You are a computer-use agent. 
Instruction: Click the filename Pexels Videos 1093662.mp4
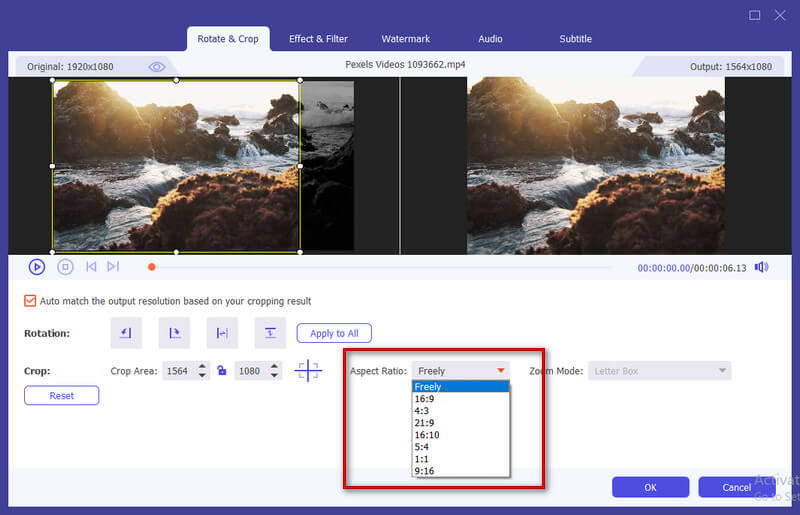[x=405, y=65]
